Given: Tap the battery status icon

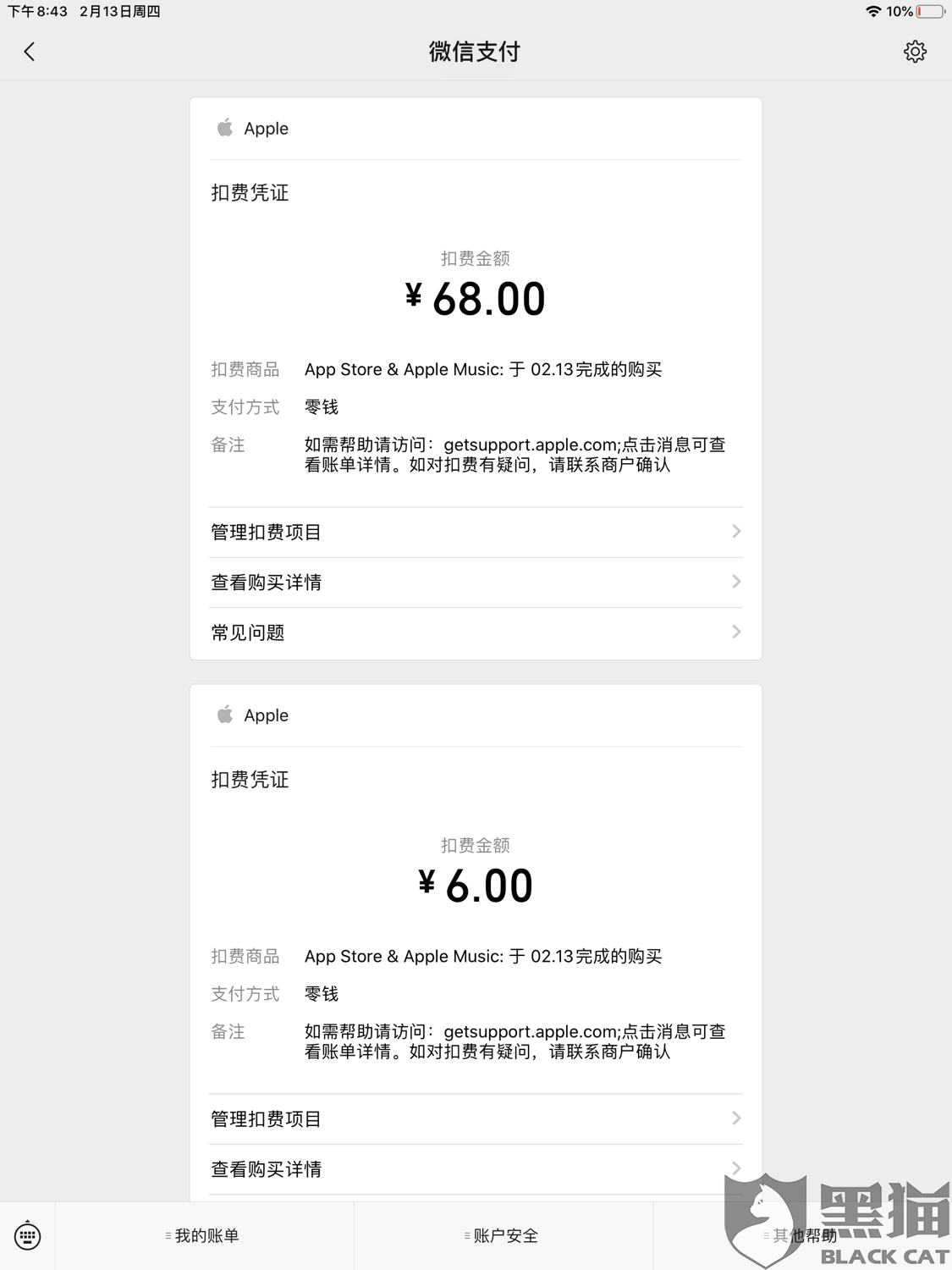Looking at the screenshot, I should (x=930, y=12).
